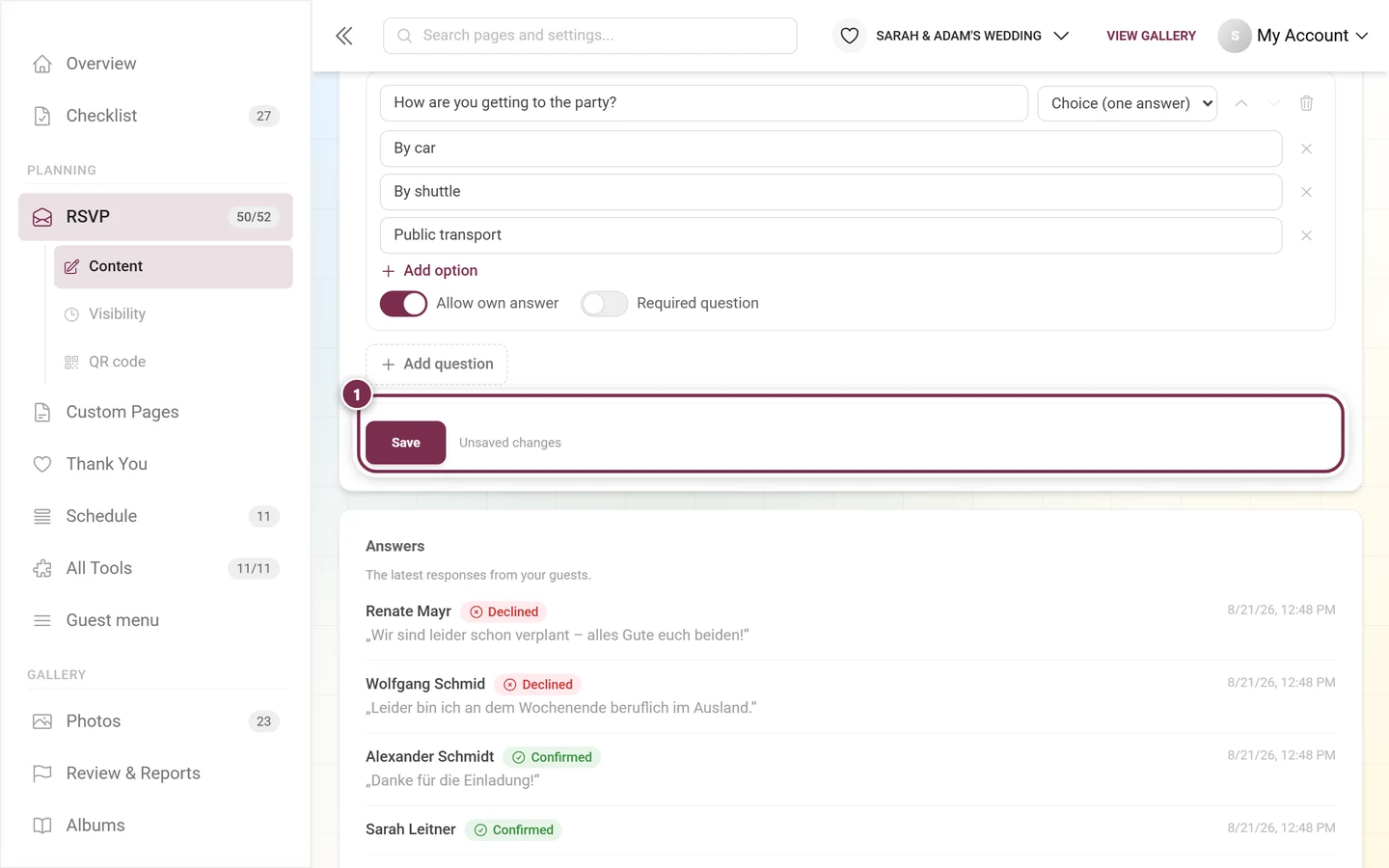Remove the 'By shuttle' option
Screen dimensions: 1389x868
tap(1306, 192)
